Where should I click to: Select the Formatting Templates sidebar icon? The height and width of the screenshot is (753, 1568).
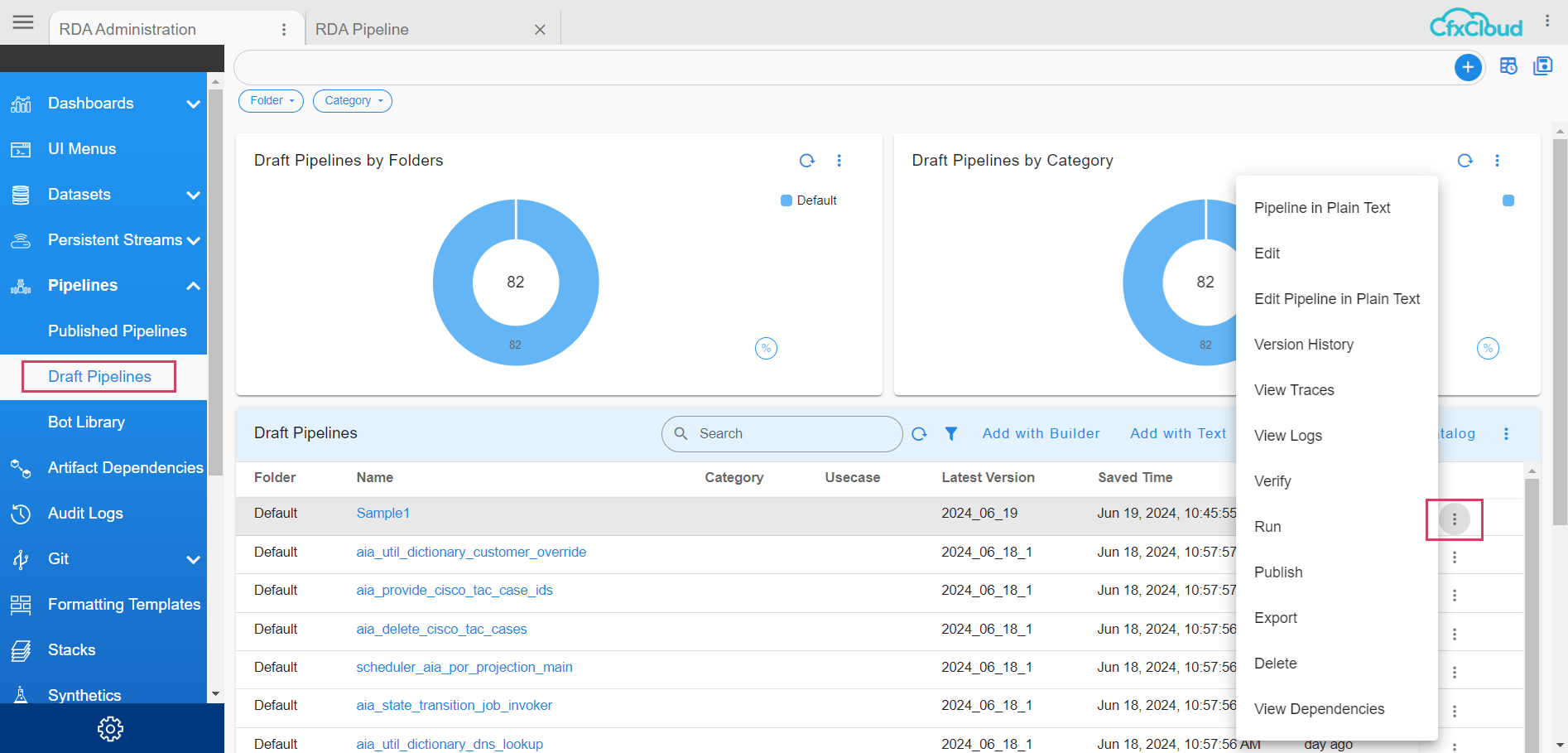(x=21, y=605)
